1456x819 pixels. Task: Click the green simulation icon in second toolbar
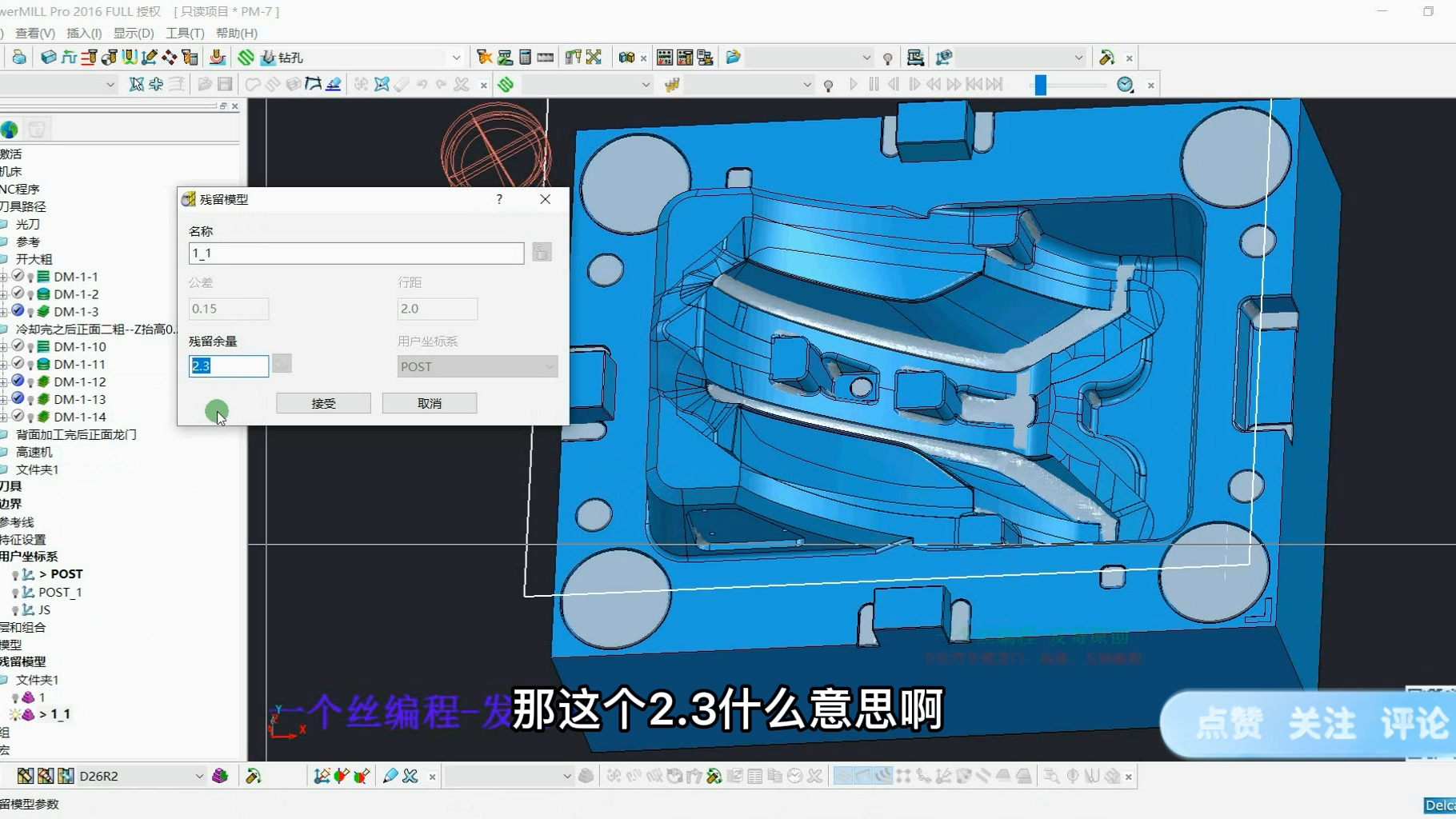(x=506, y=84)
